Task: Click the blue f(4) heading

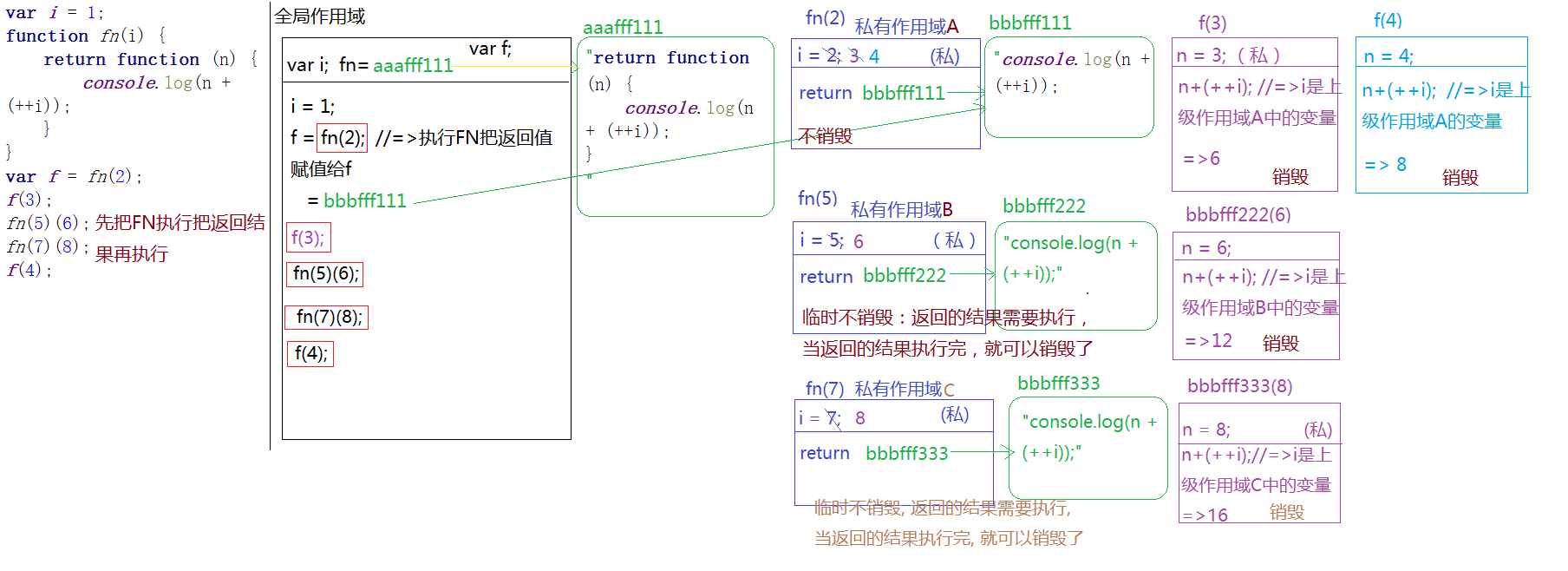Action: click(x=1388, y=21)
